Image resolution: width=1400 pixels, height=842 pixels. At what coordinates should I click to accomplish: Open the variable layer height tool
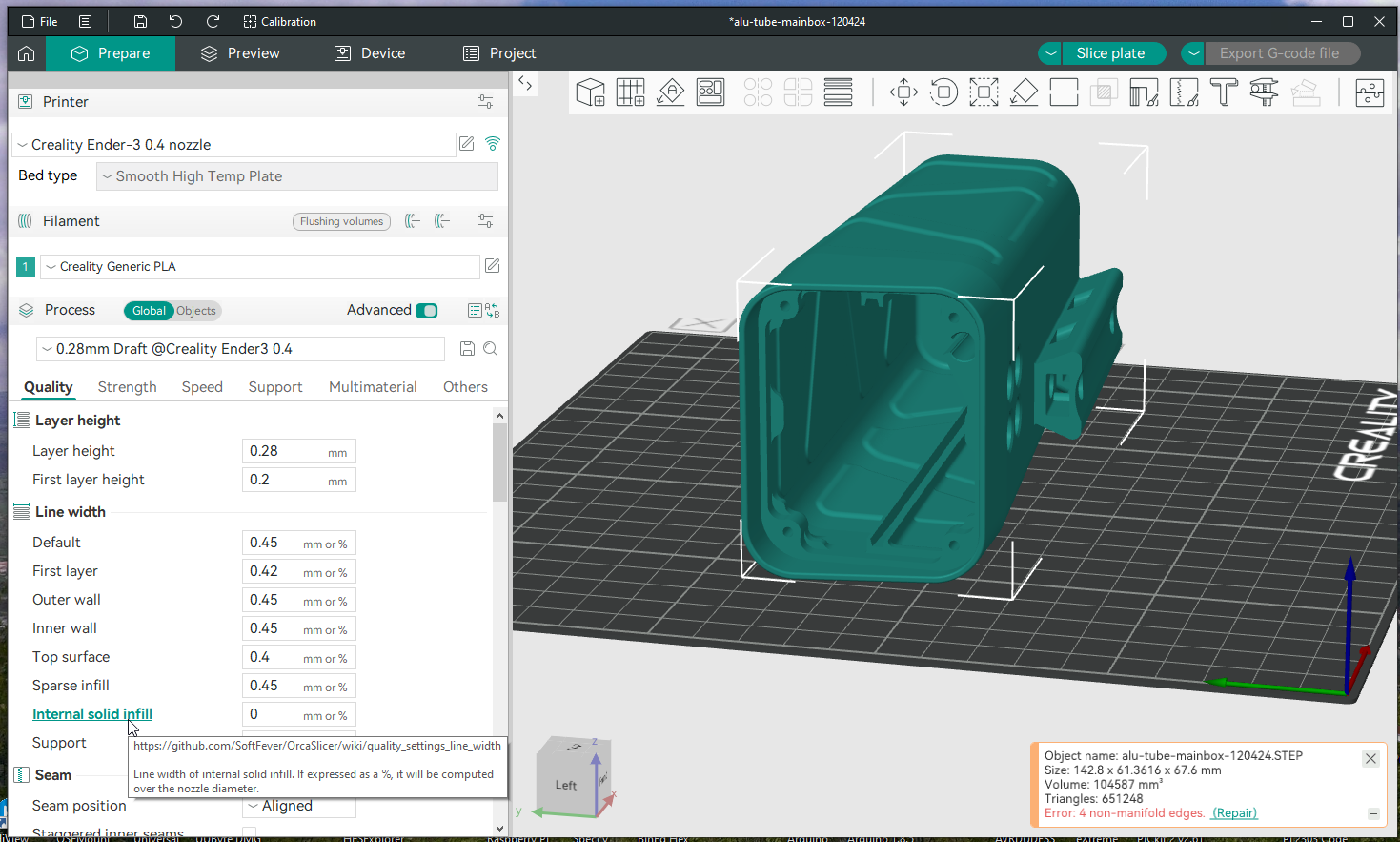pos(838,92)
